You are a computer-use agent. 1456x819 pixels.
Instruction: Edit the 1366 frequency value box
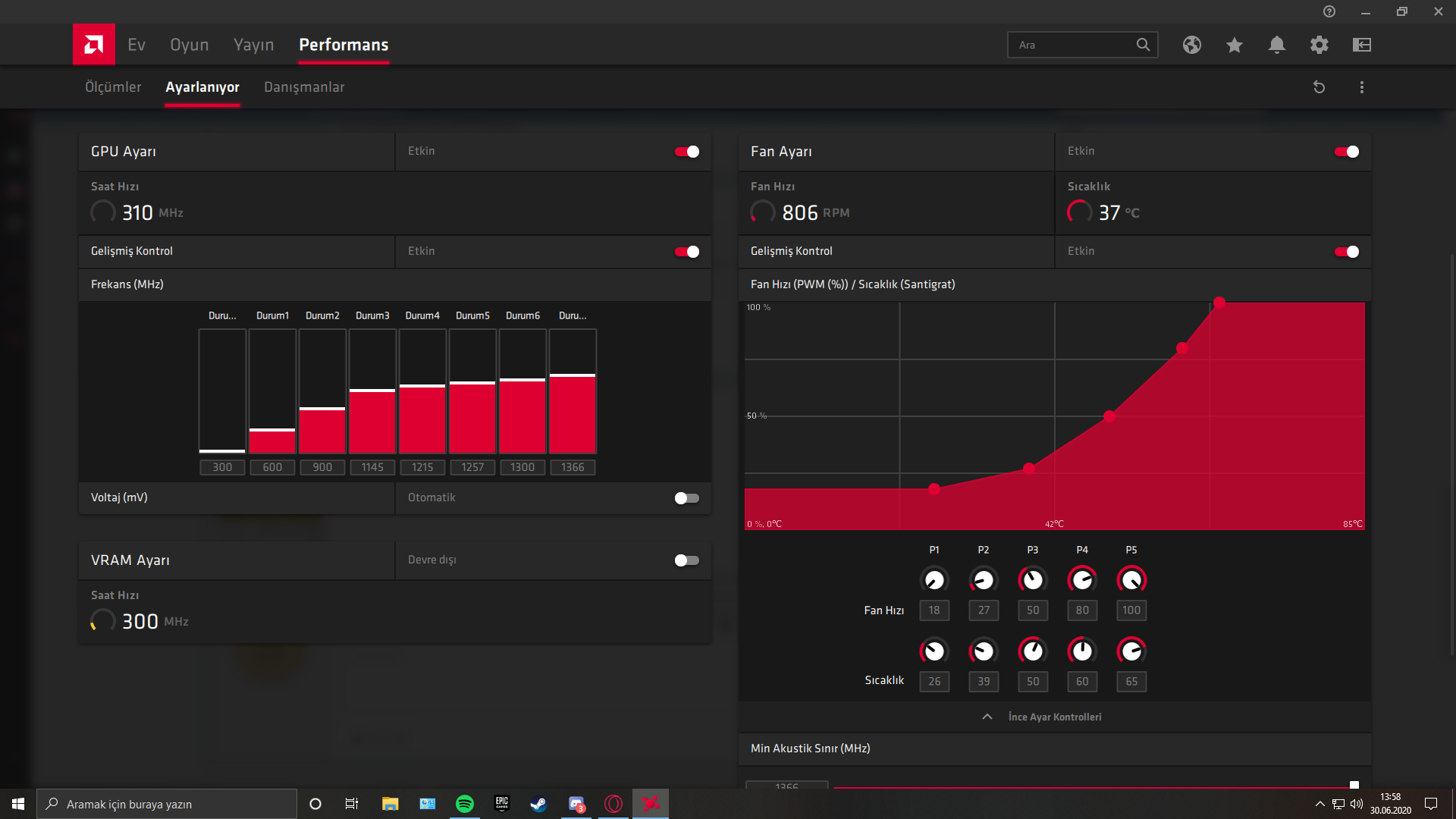[x=573, y=467]
